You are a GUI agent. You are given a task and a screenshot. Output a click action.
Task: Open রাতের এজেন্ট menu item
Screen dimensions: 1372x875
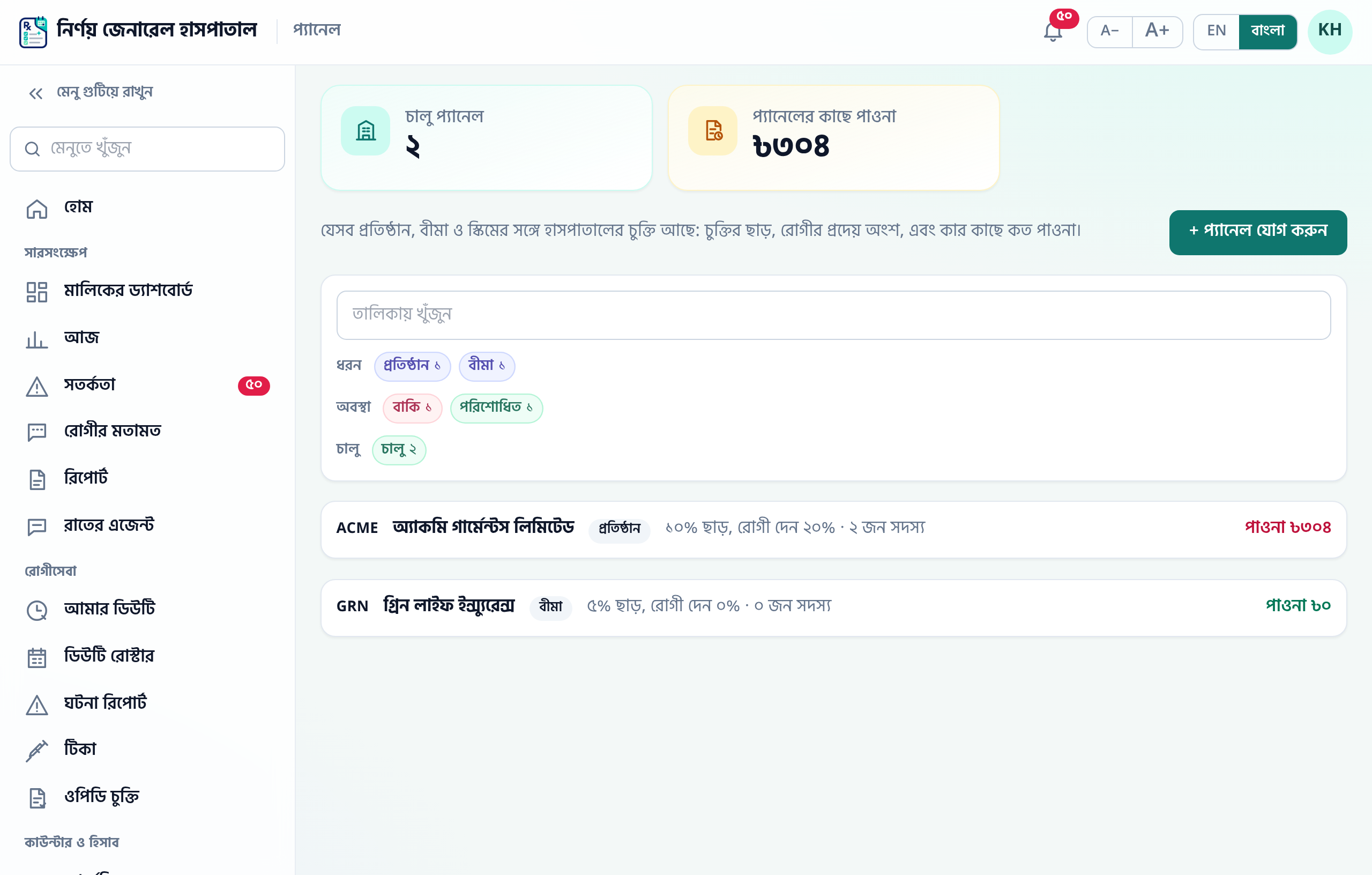tap(147, 525)
